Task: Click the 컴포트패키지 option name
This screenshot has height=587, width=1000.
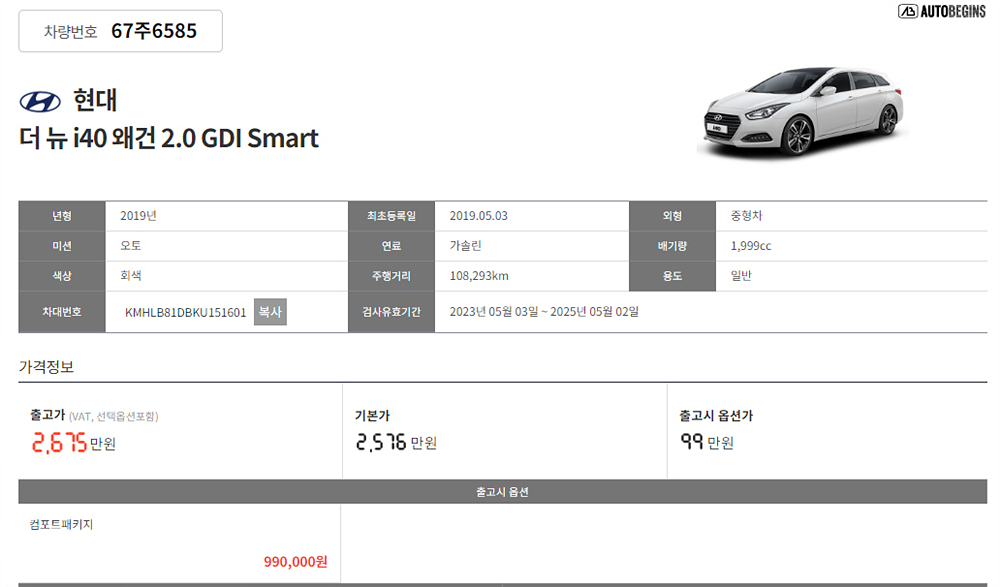Action: 61,524
